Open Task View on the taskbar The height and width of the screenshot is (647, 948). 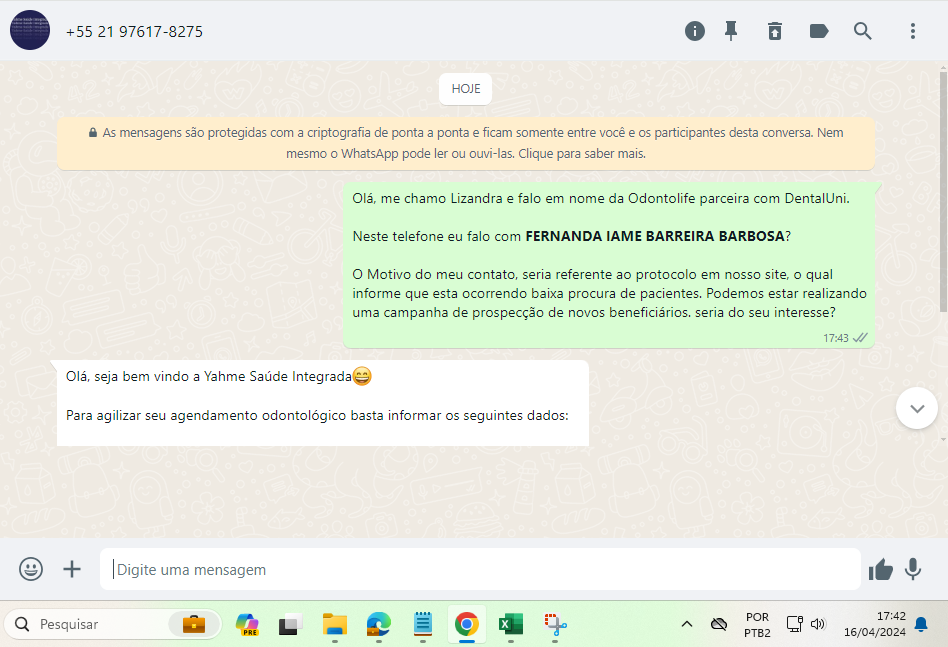290,624
